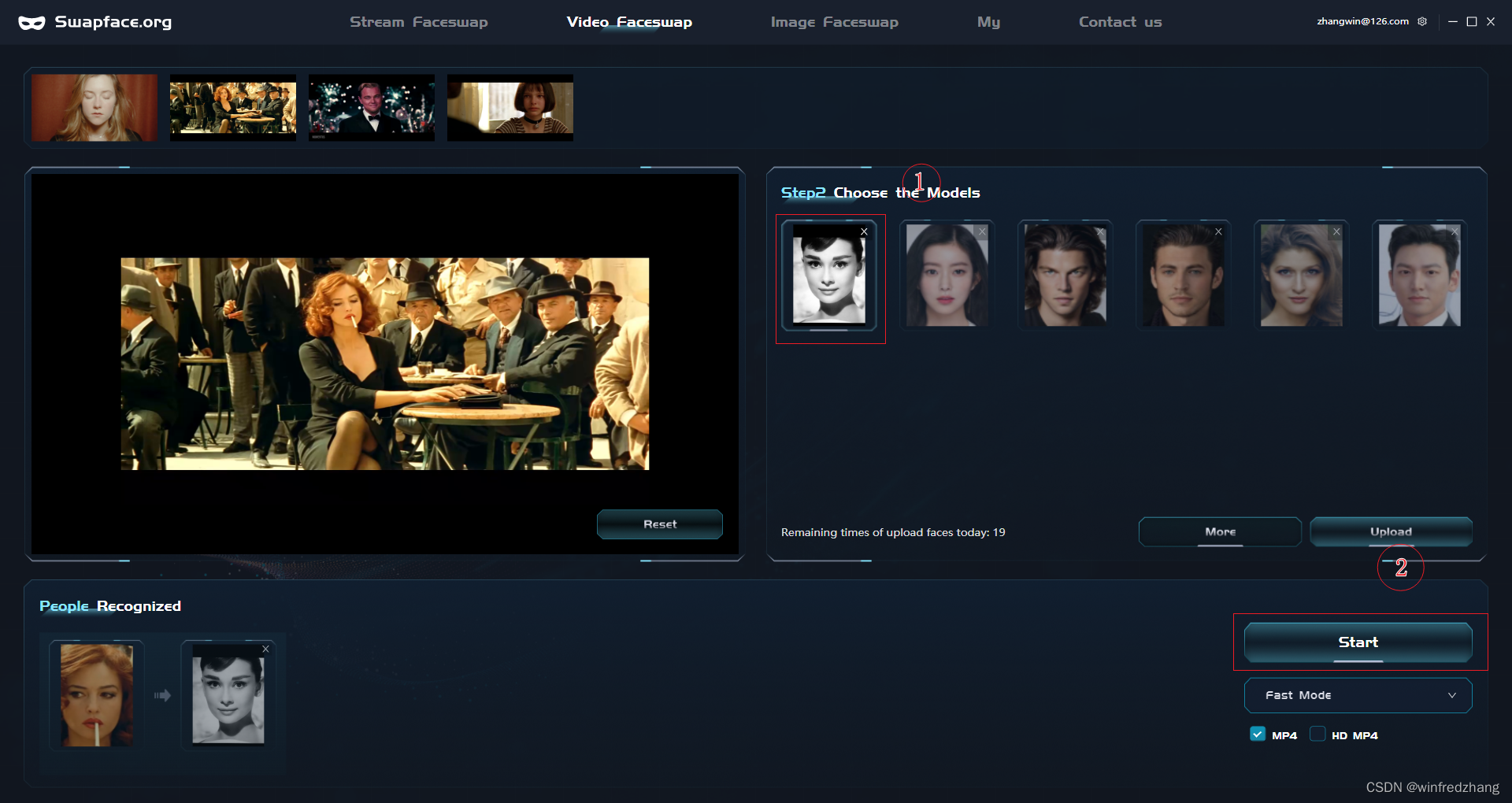Switch to Stream Faceswap tab
Image resolution: width=1512 pixels, height=803 pixels.
[x=419, y=22]
